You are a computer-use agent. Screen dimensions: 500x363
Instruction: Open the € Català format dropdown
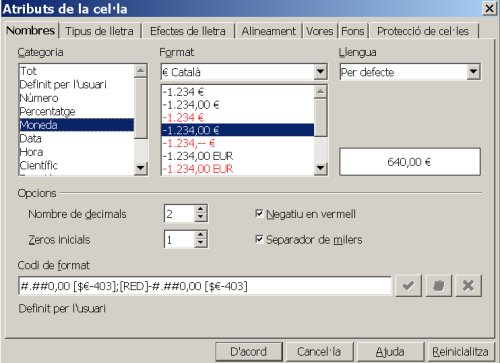[x=320, y=72]
